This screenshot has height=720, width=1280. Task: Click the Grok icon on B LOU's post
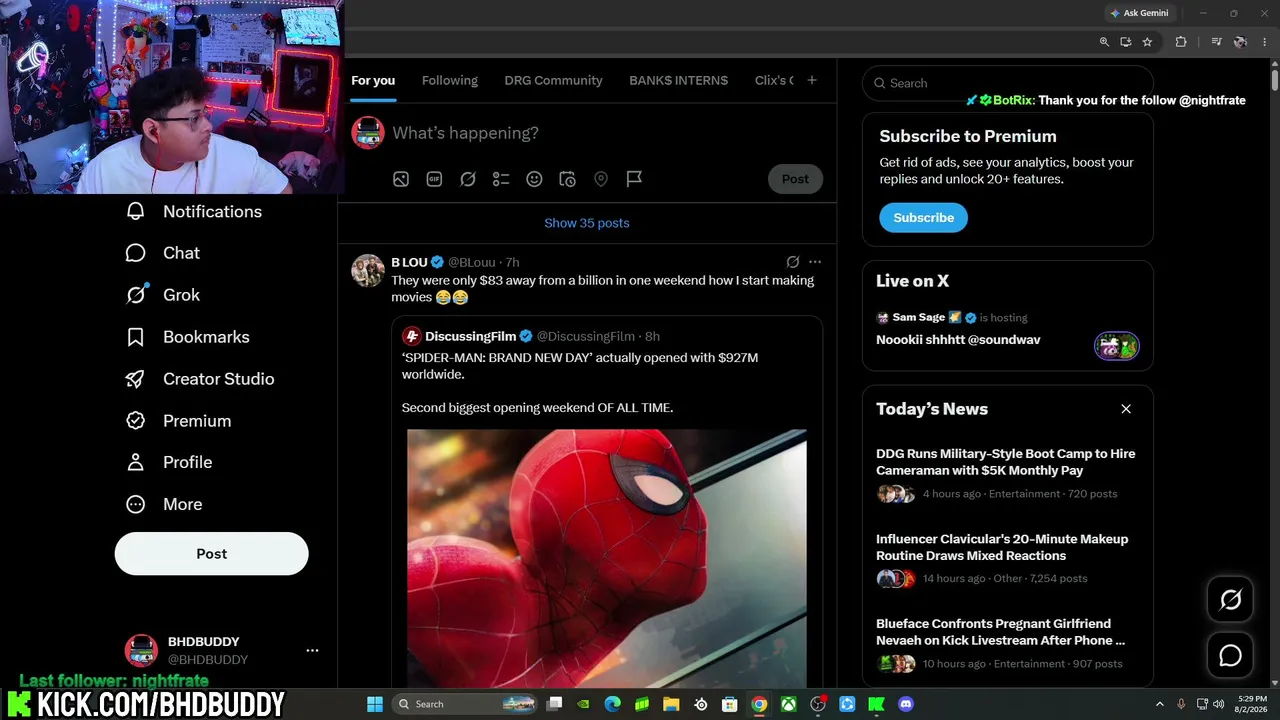[x=793, y=262]
